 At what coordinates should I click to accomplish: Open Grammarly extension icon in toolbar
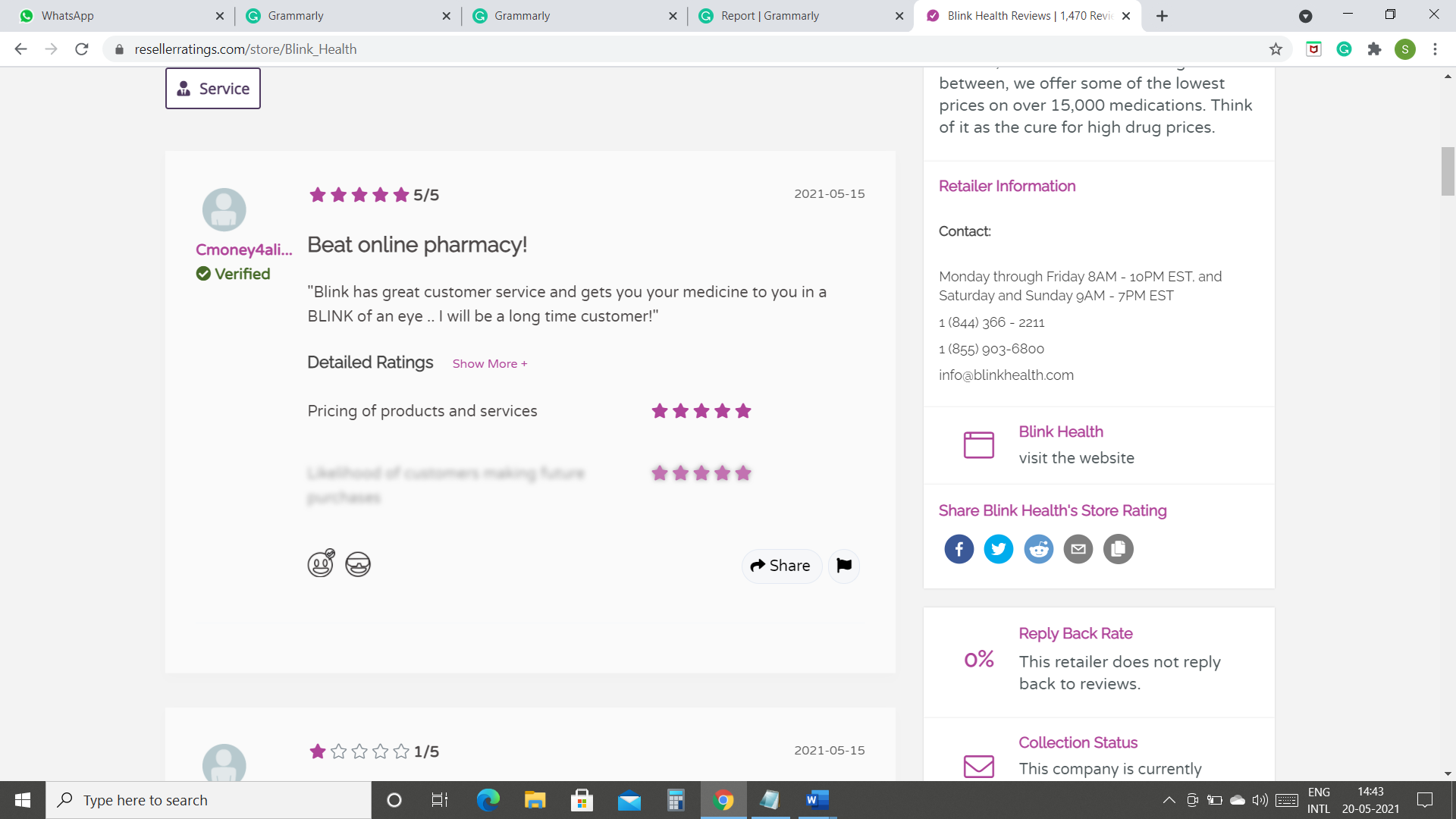pos(1344,49)
